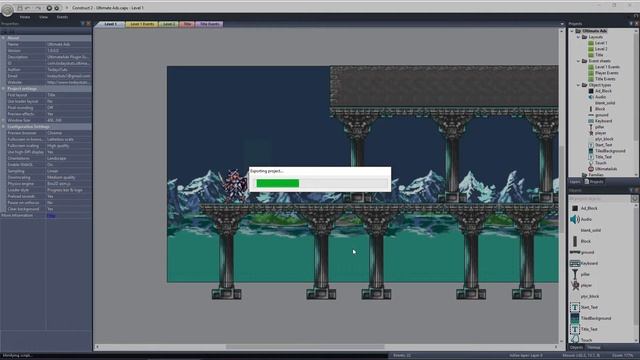Click the Audio speaker icon in Objects panel
Viewport: 640px width, 360px height.
[x=575, y=220]
